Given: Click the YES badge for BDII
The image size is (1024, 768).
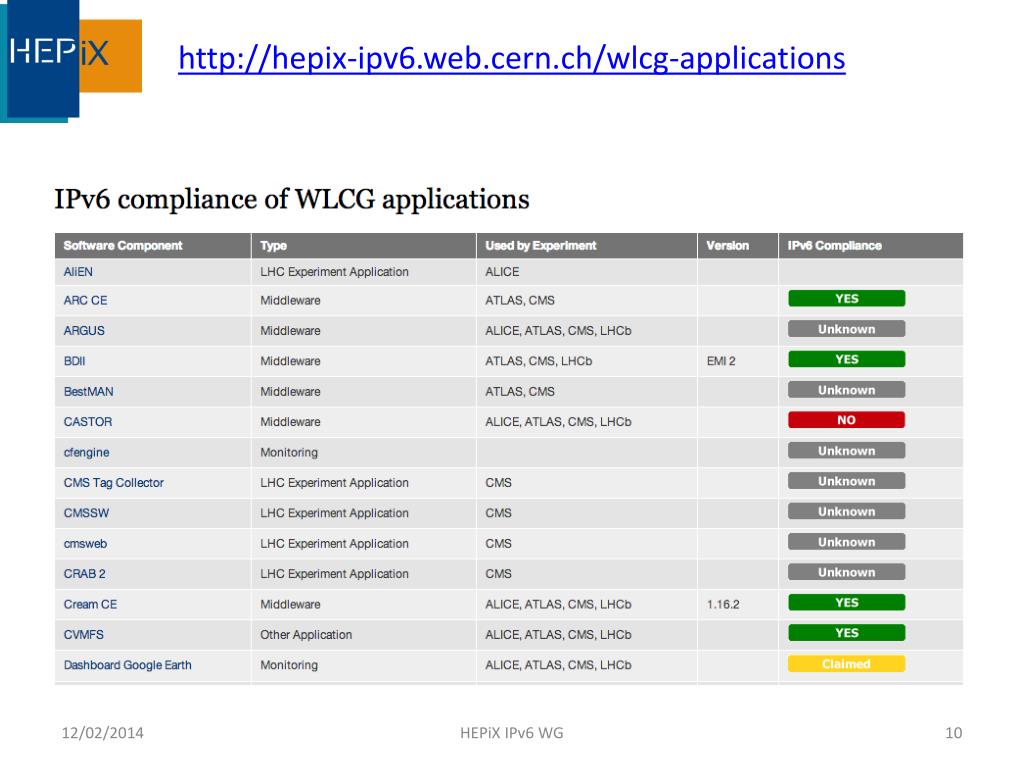Looking at the screenshot, I should 846,359.
